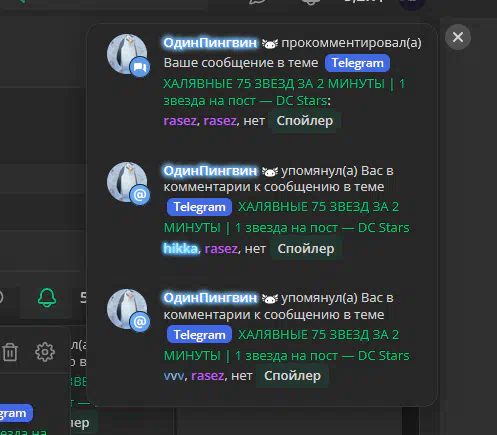Screen dimensions: 497x435
Task: Click the Telegram tag in the second notification
Action: pyautogui.click(x=199, y=207)
